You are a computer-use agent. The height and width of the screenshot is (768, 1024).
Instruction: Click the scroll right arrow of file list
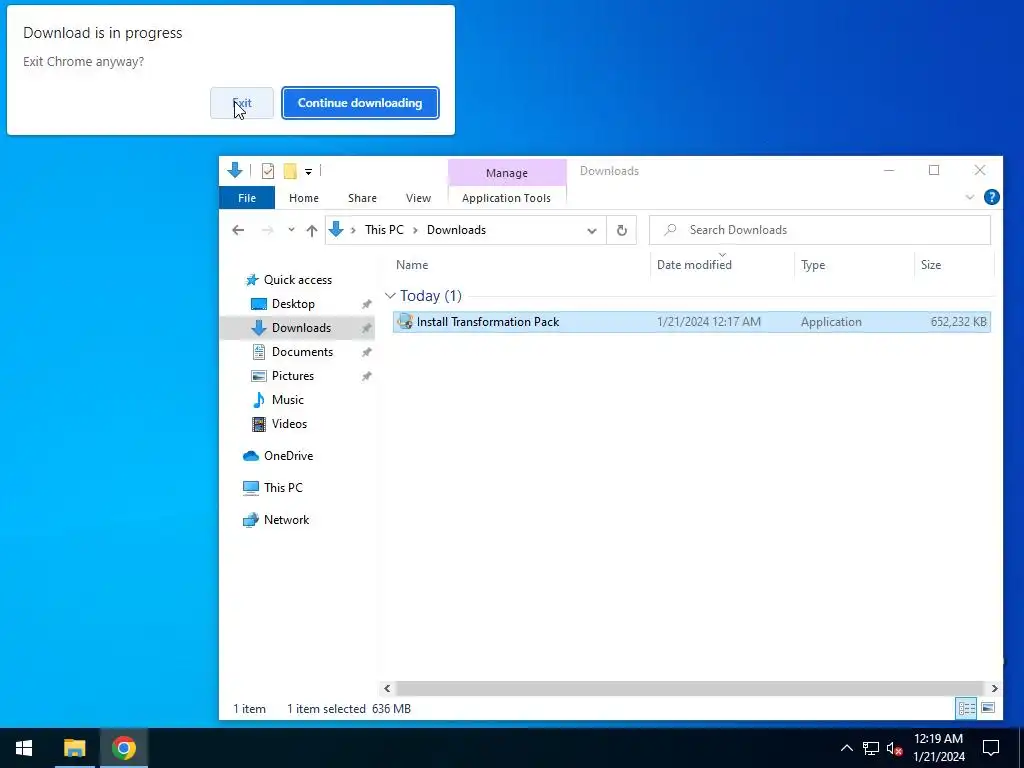(x=994, y=688)
